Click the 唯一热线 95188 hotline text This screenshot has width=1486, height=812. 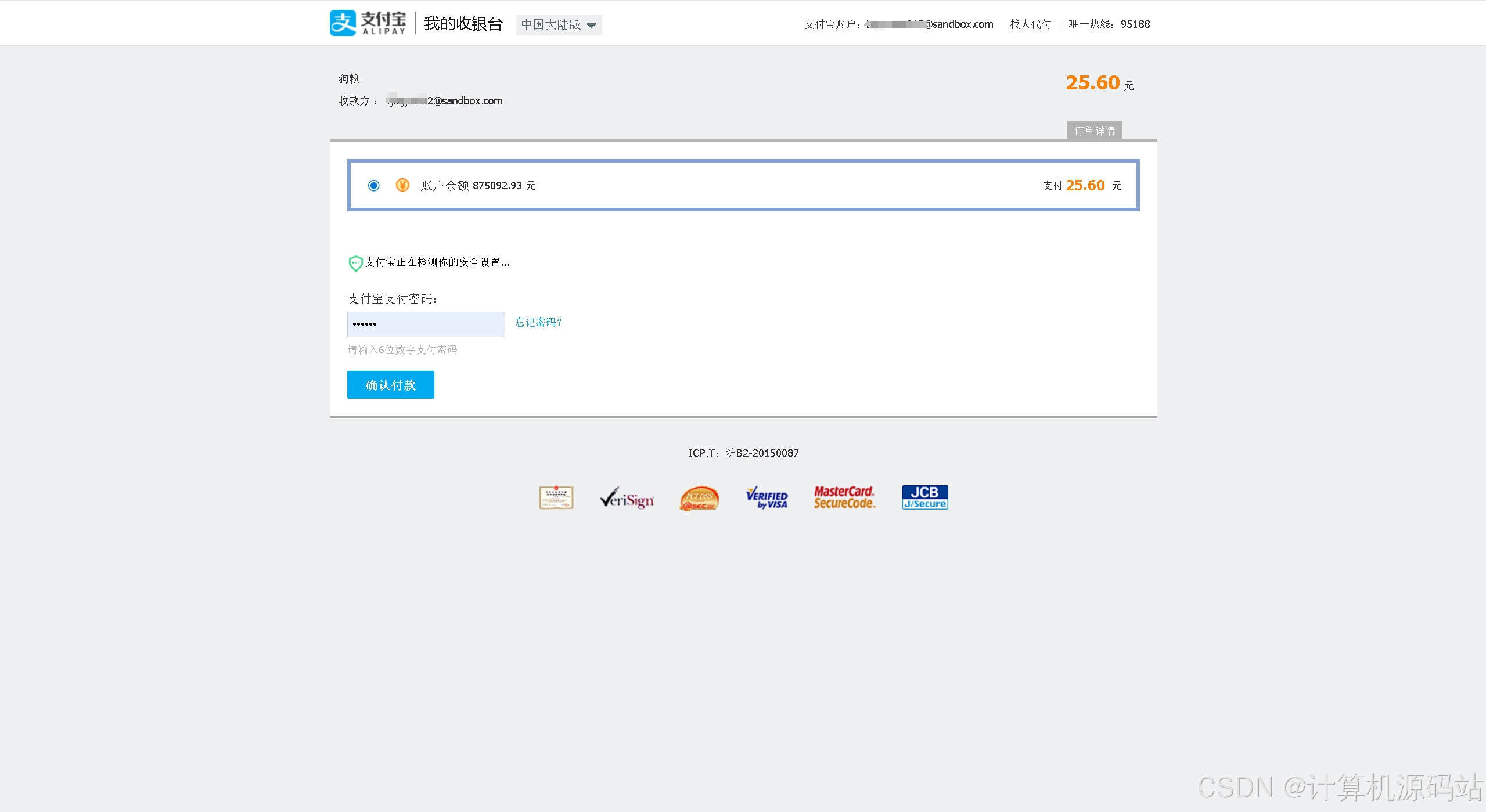tap(1110, 24)
